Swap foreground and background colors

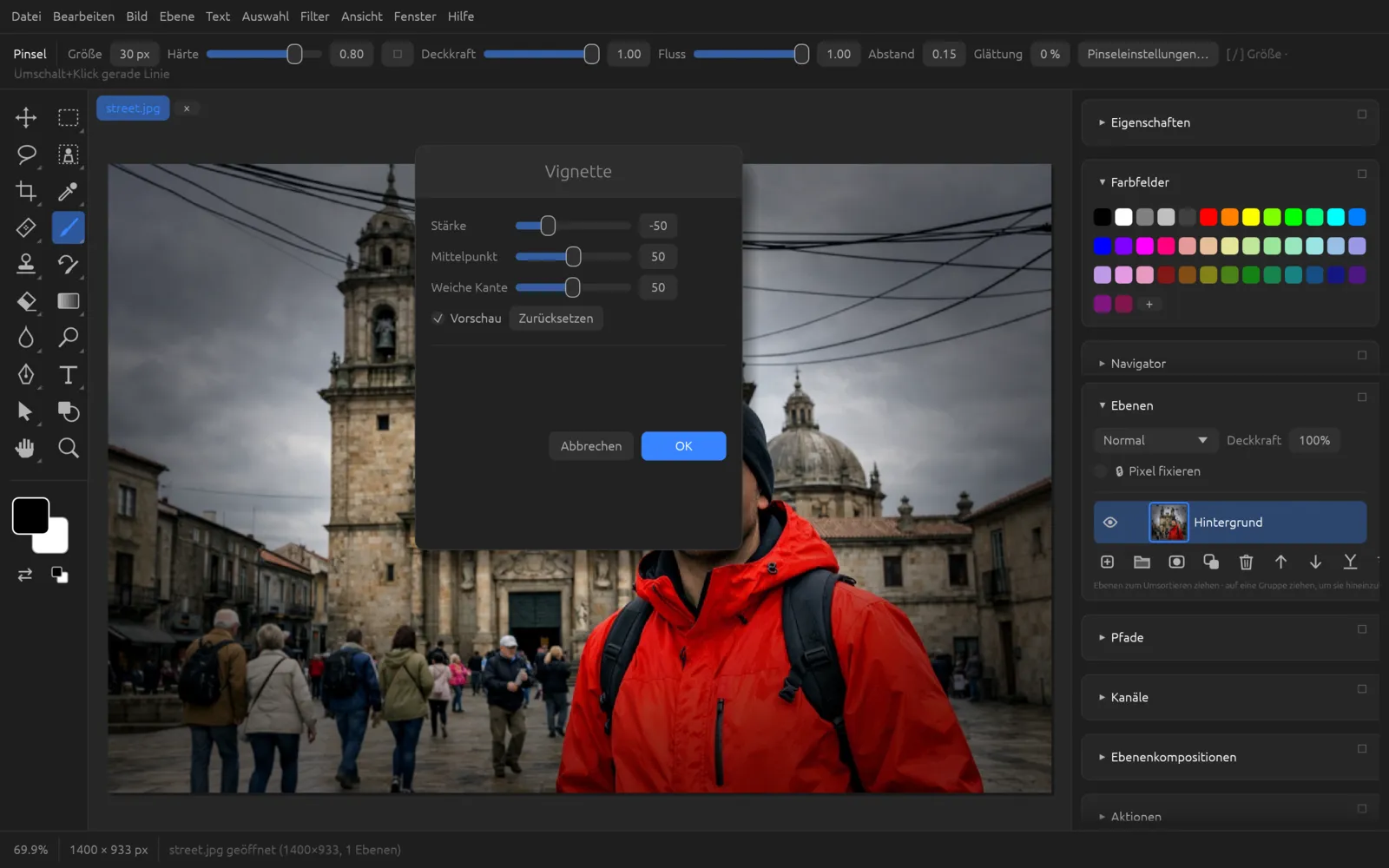(25, 575)
